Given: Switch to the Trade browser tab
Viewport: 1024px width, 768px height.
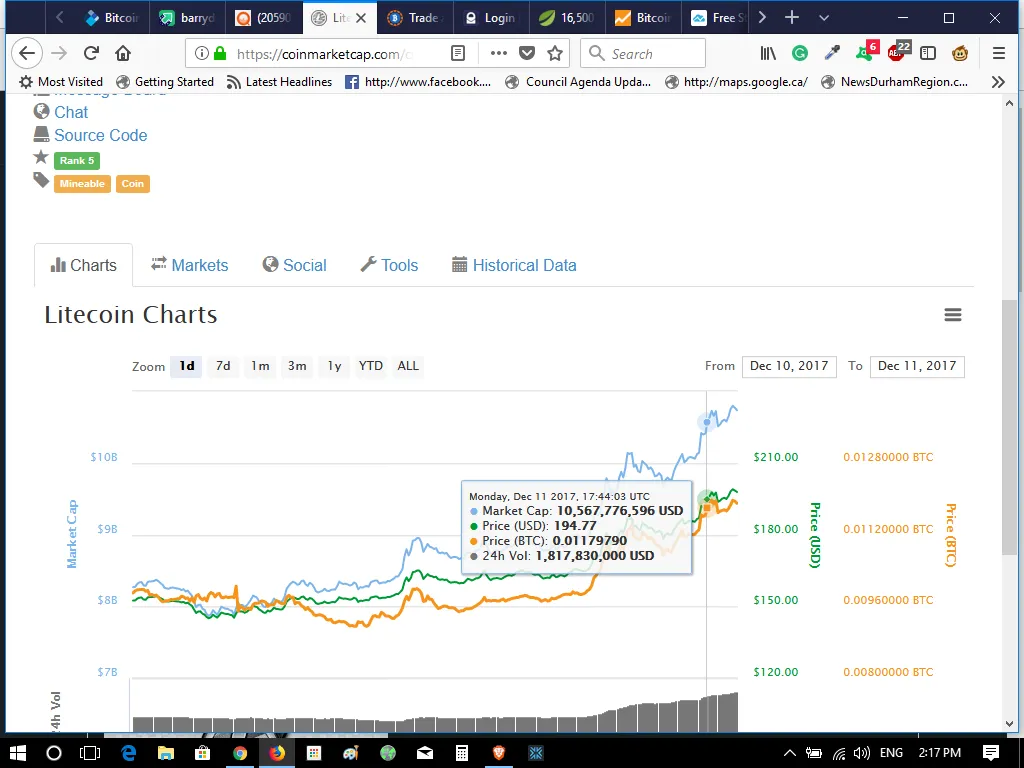Looking at the screenshot, I should coord(415,18).
